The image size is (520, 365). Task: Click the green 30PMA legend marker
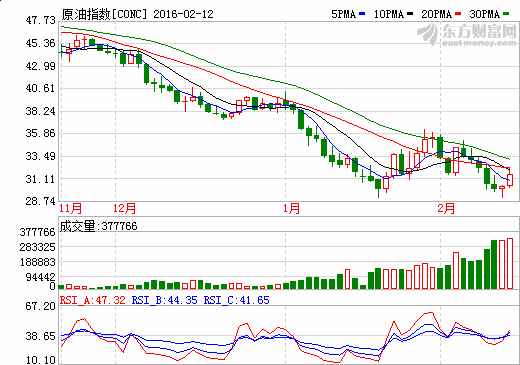click(506, 14)
